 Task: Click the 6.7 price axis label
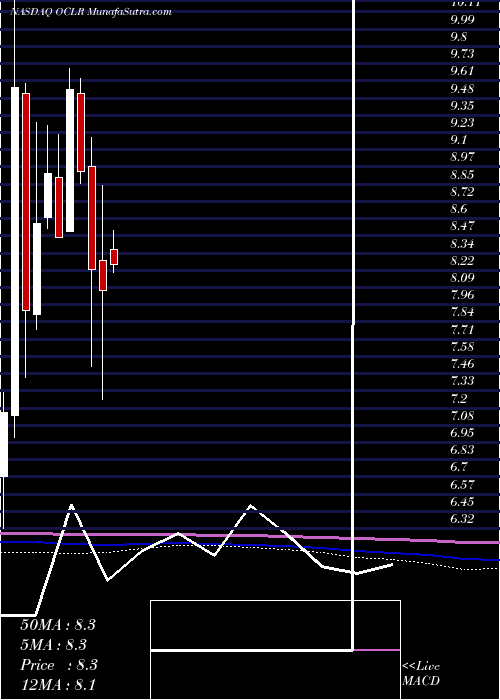click(458, 467)
